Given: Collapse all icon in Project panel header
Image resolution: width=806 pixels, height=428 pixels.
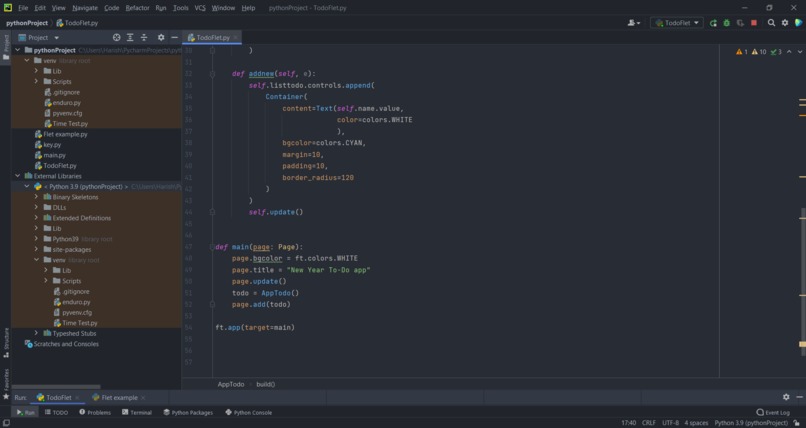Looking at the screenshot, I should [144, 38].
